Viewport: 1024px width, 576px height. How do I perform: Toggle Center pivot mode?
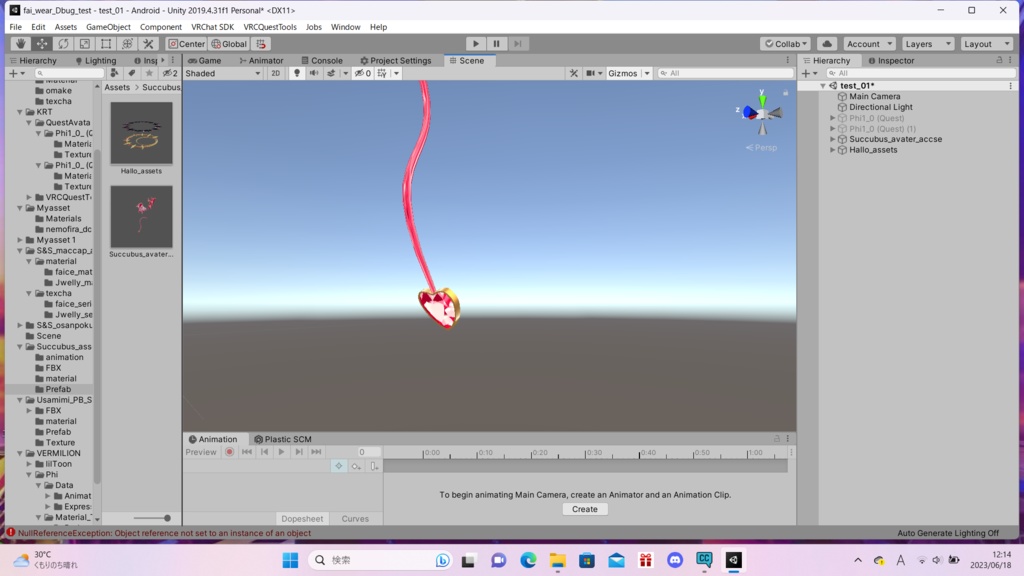(x=186, y=43)
